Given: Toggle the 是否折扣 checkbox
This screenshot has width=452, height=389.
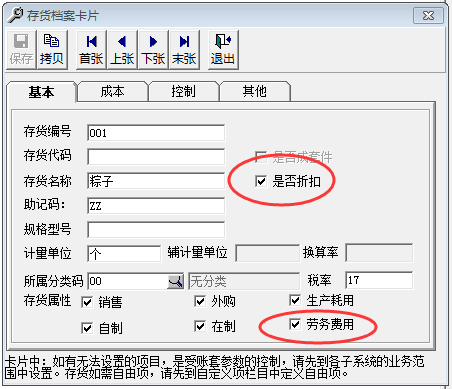Looking at the screenshot, I should click(261, 181).
